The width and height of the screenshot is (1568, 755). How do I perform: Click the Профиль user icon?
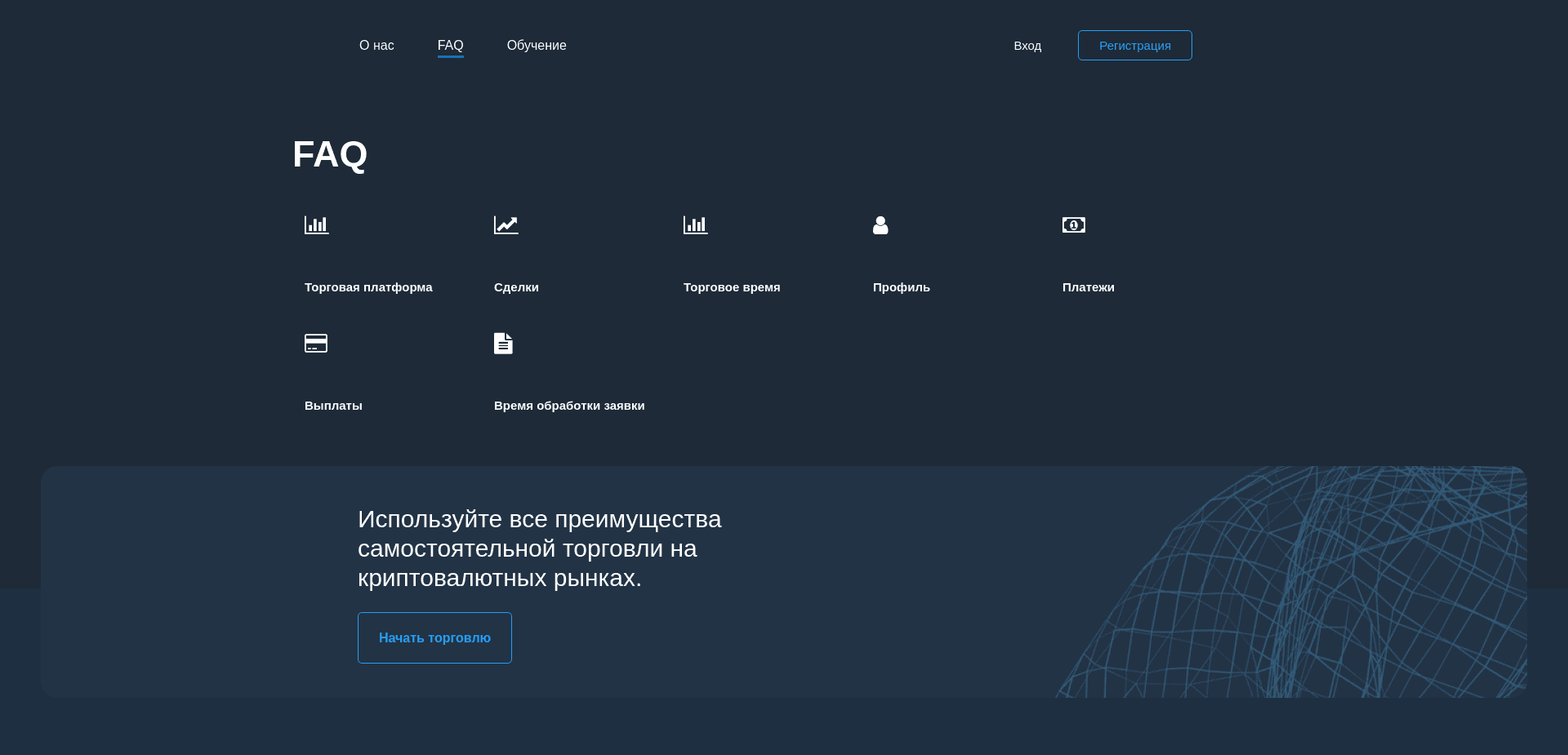(x=880, y=225)
